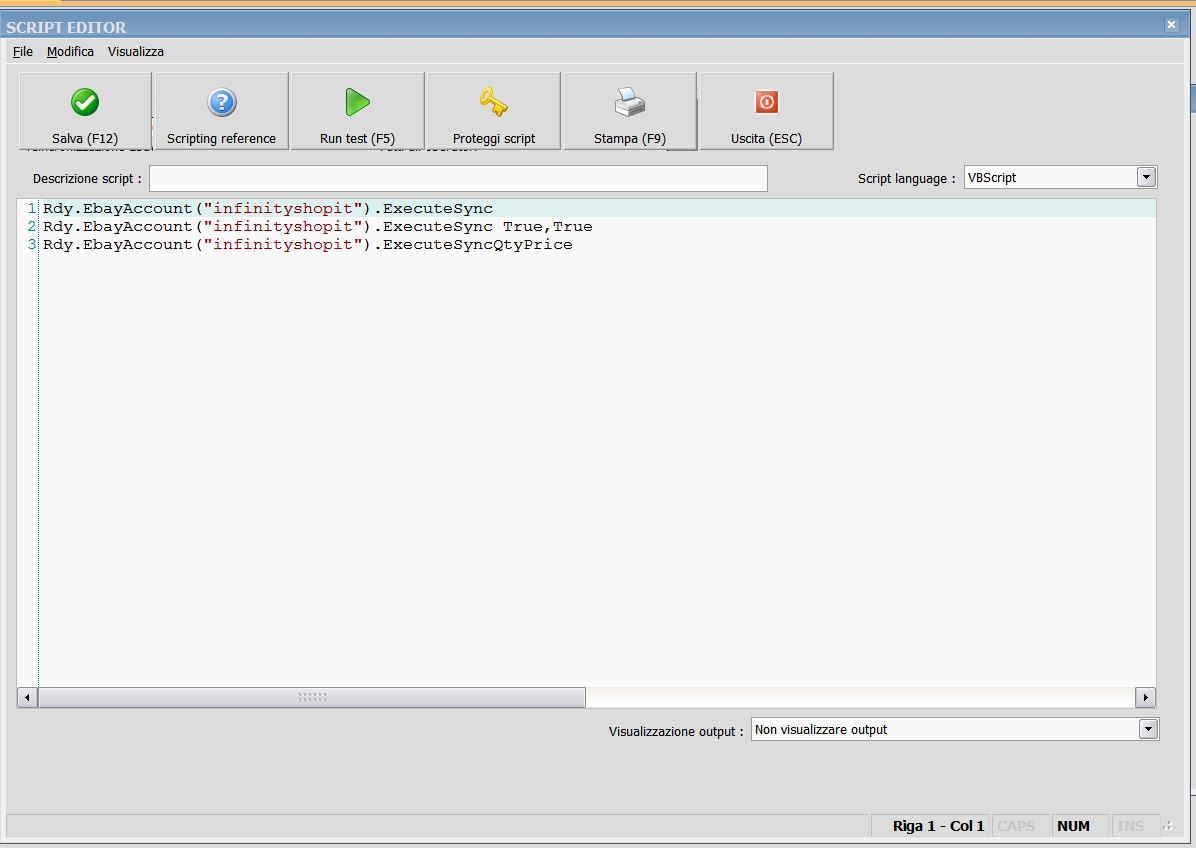This screenshot has height=848, width=1196.
Task: Open Scripting reference help icon
Action: point(221,102)
